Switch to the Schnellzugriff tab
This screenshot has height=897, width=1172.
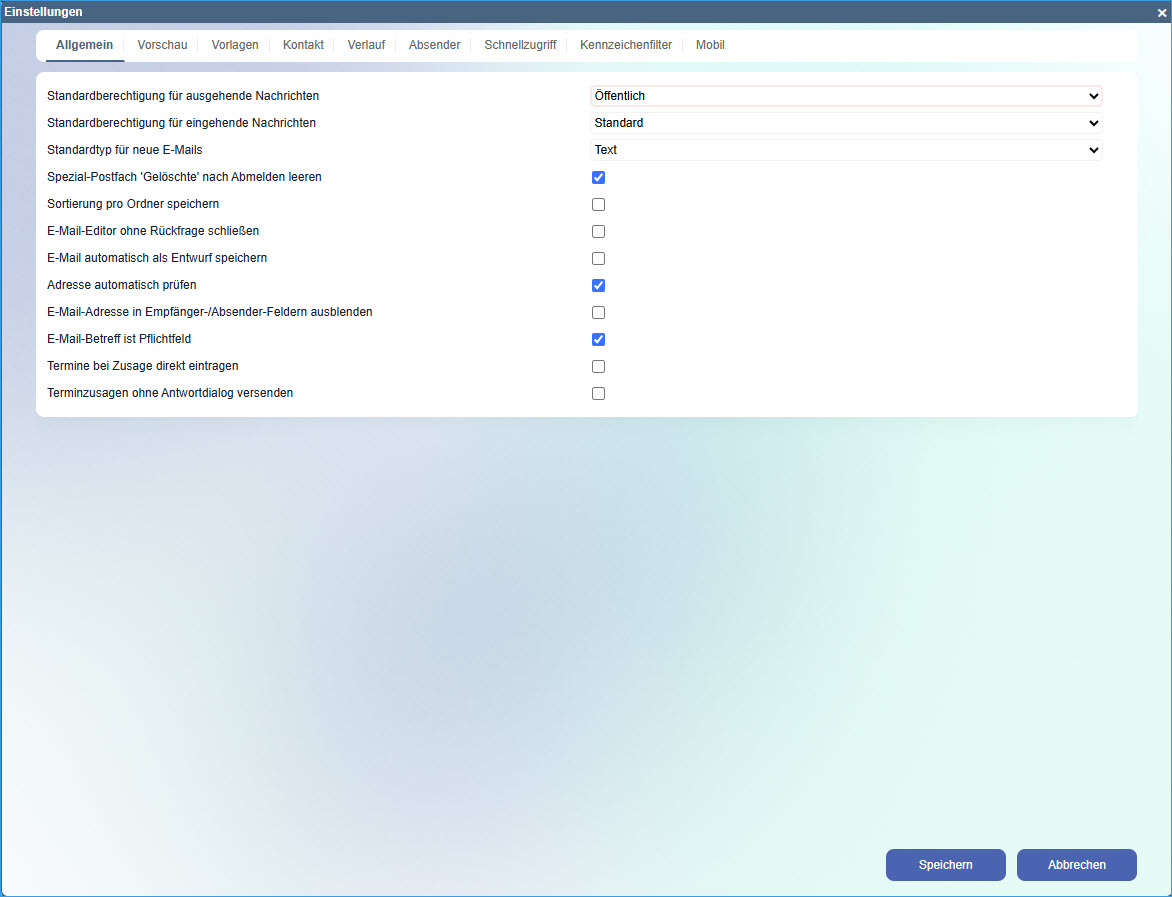coord(520,45)
